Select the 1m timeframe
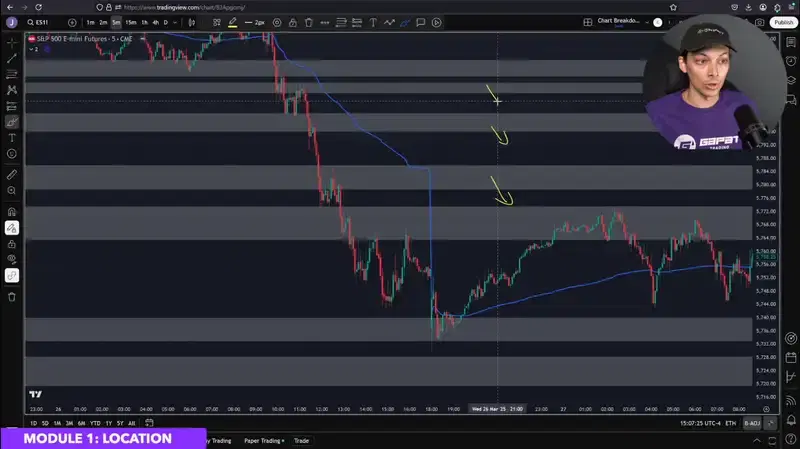Viewport: 800px width, 449px height. (90, 22)
